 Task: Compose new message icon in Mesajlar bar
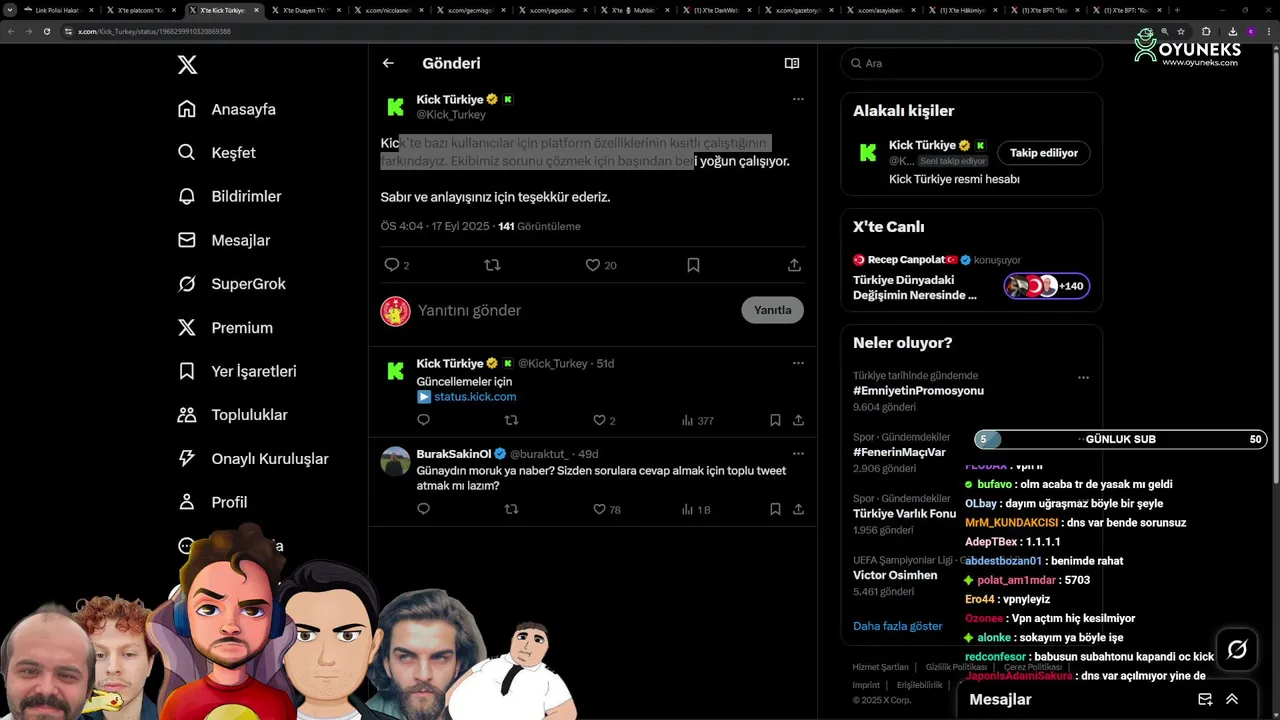pos(1205,699)
